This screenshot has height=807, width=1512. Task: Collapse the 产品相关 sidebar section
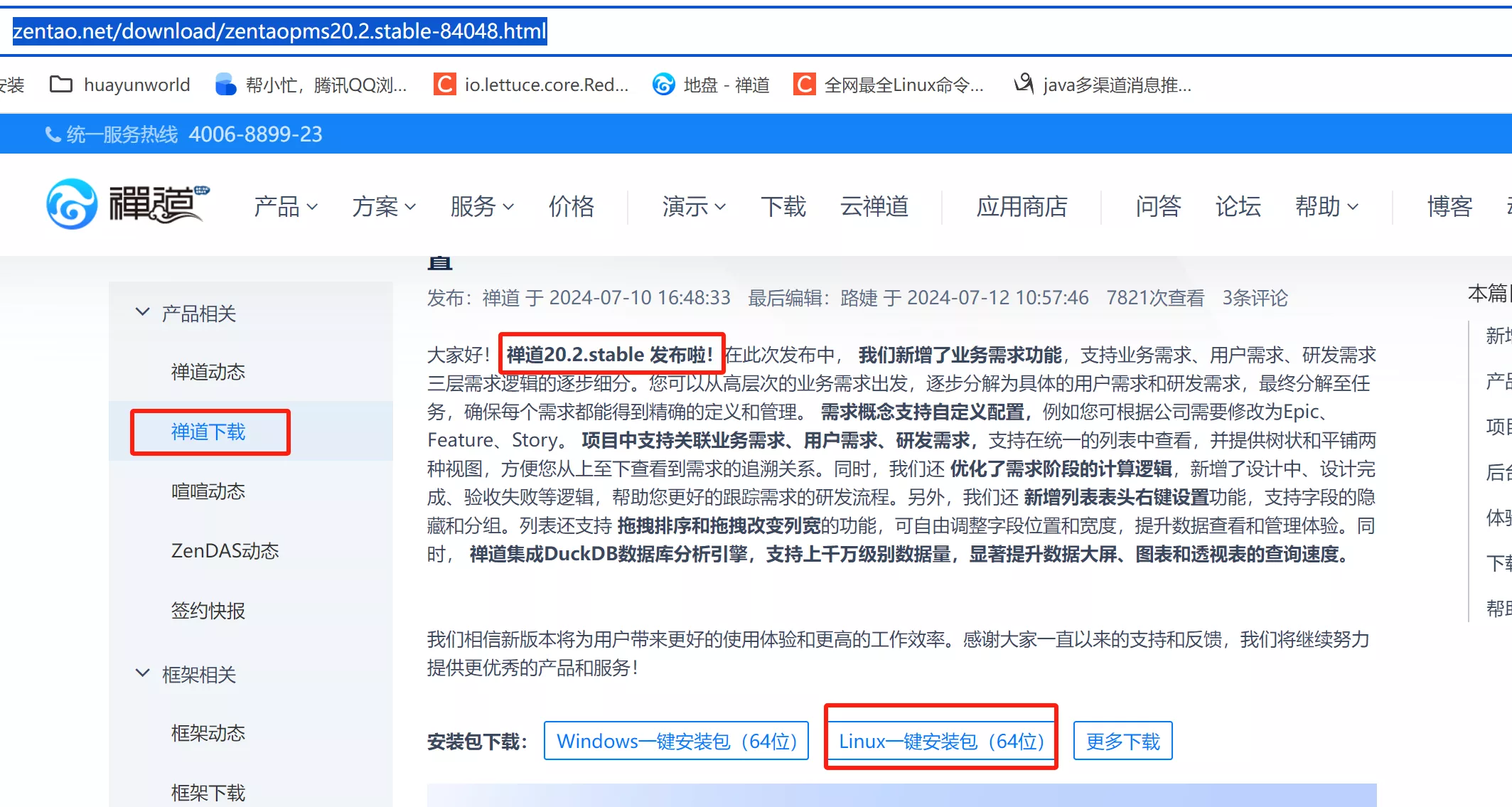tap(143, 312)
